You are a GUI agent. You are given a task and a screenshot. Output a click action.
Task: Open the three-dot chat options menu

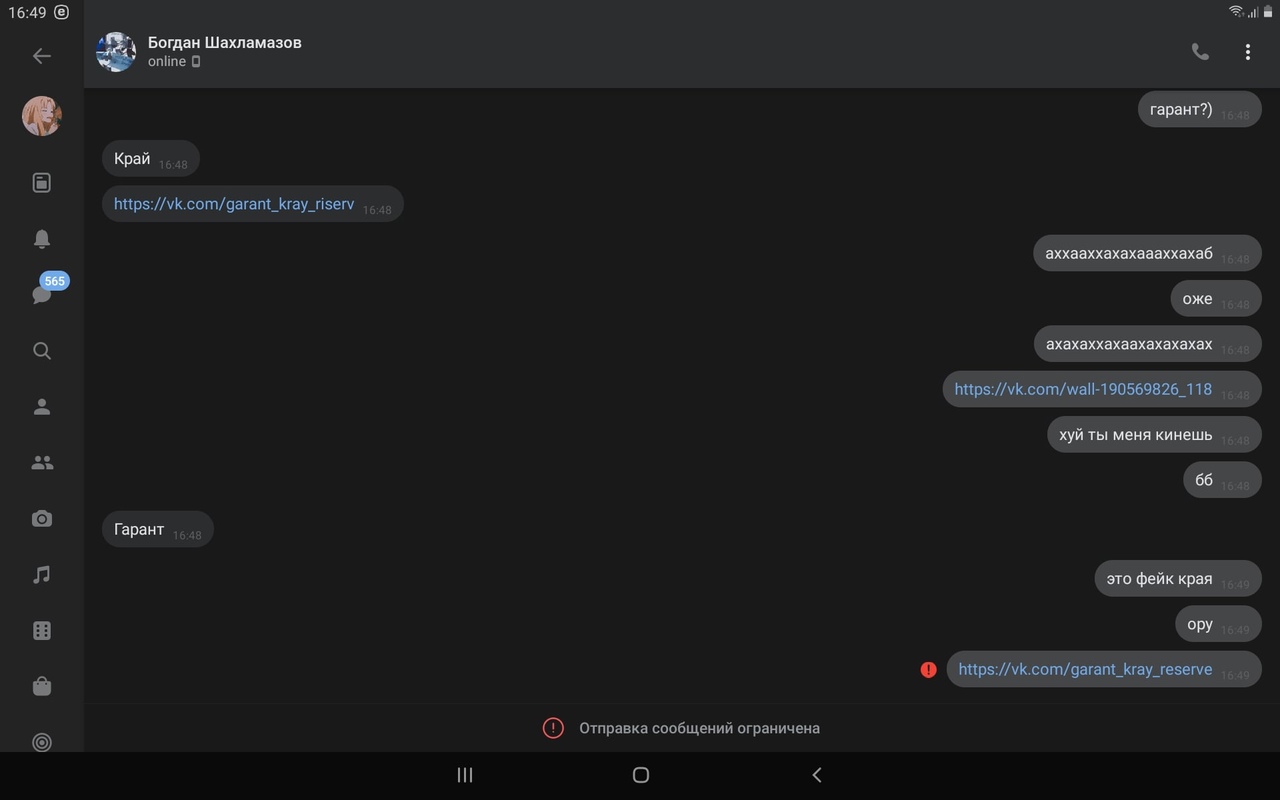[x=1247, y=52]
